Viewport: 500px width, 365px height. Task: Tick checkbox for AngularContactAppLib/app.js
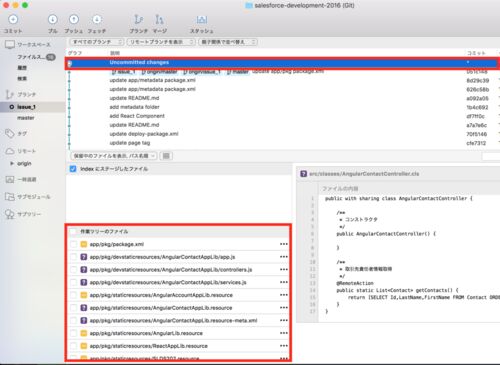click(73, 257)
